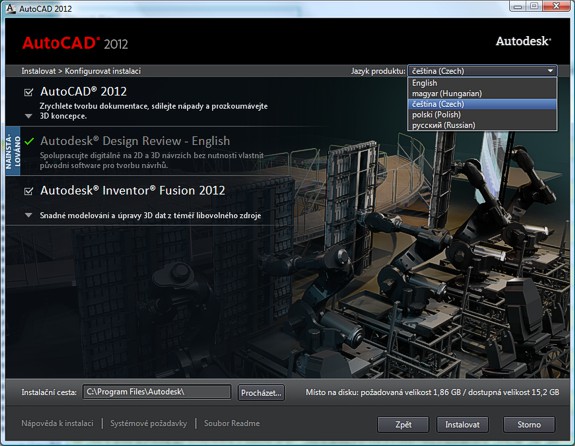Click the installation path input field

pos(157,392)
